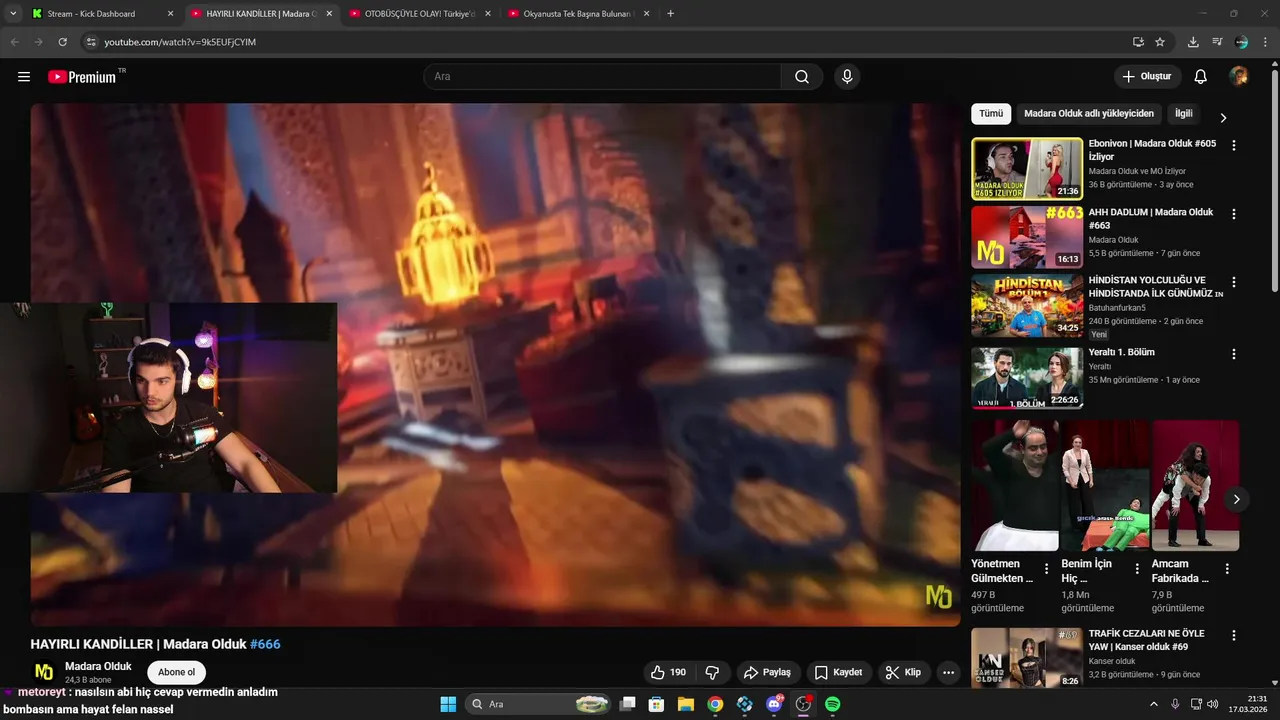Click the Windows taskbar search box
Image resolution: width=1280 pixels, height=720 pixels.
coord(539,704)
